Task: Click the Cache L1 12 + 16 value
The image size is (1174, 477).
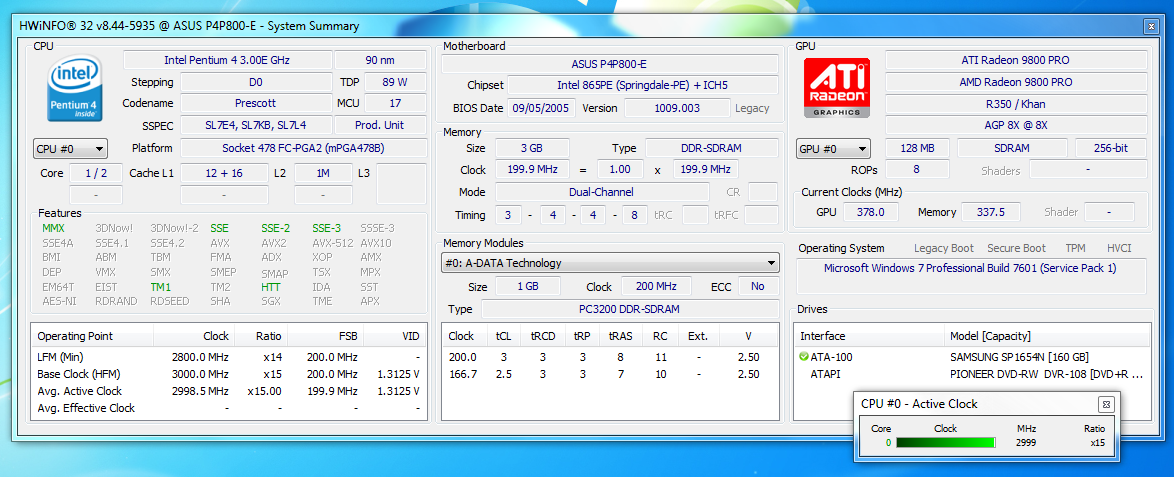Action: pos(224,173)
